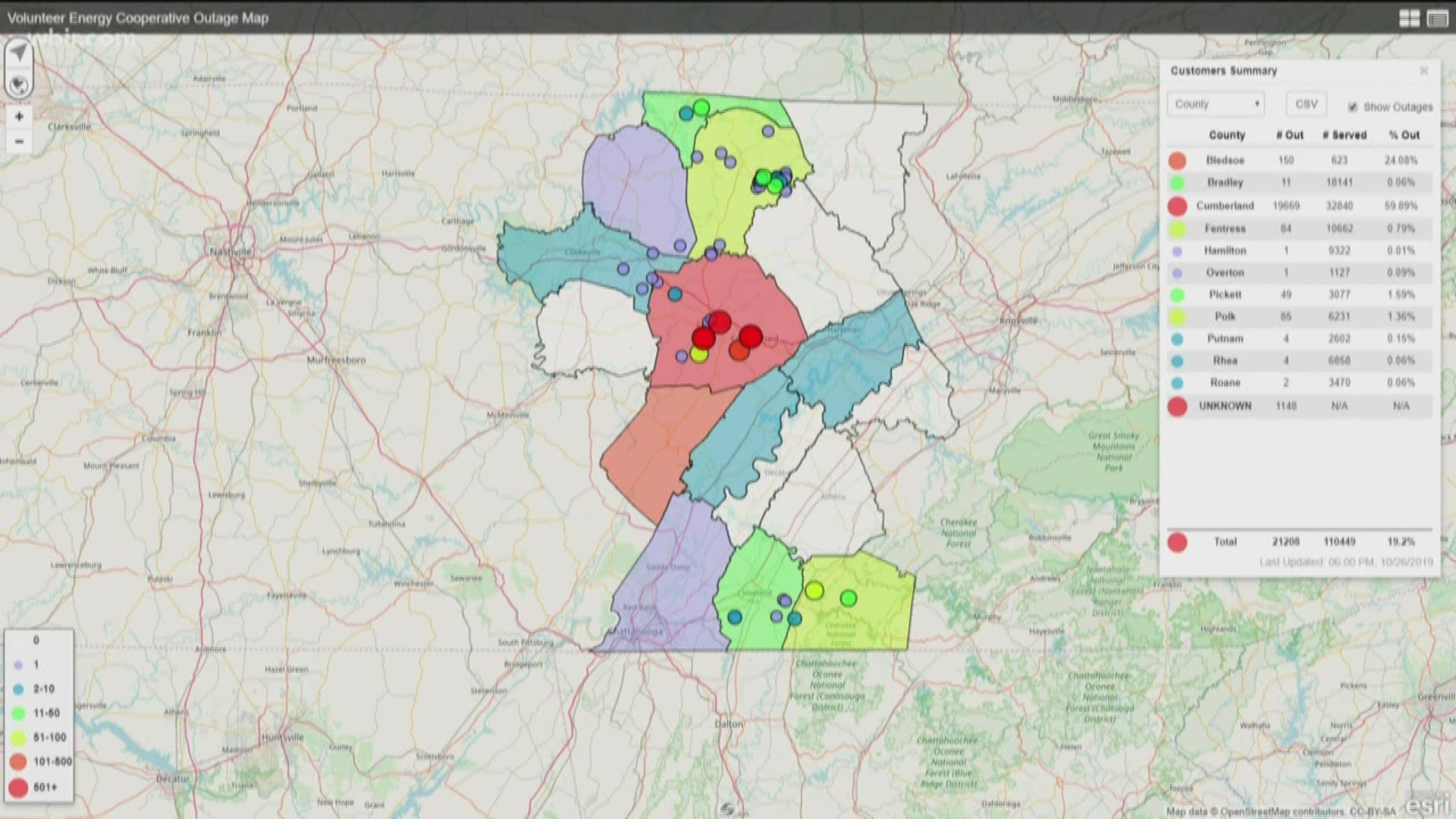
Task: Click the purple dot beside Hamilton
Action: (x=1177, y=250)
